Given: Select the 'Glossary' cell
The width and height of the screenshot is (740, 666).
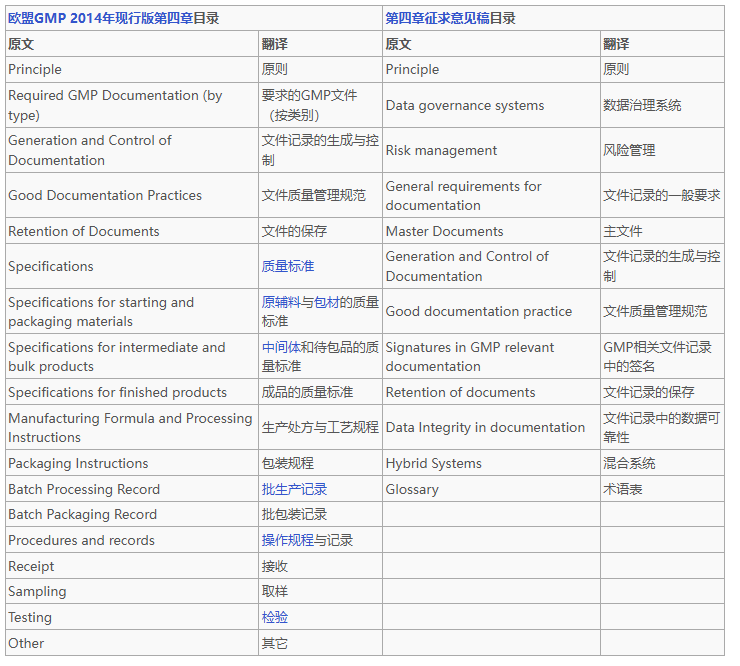Looking at the screenshot, I should pos(491,489).
